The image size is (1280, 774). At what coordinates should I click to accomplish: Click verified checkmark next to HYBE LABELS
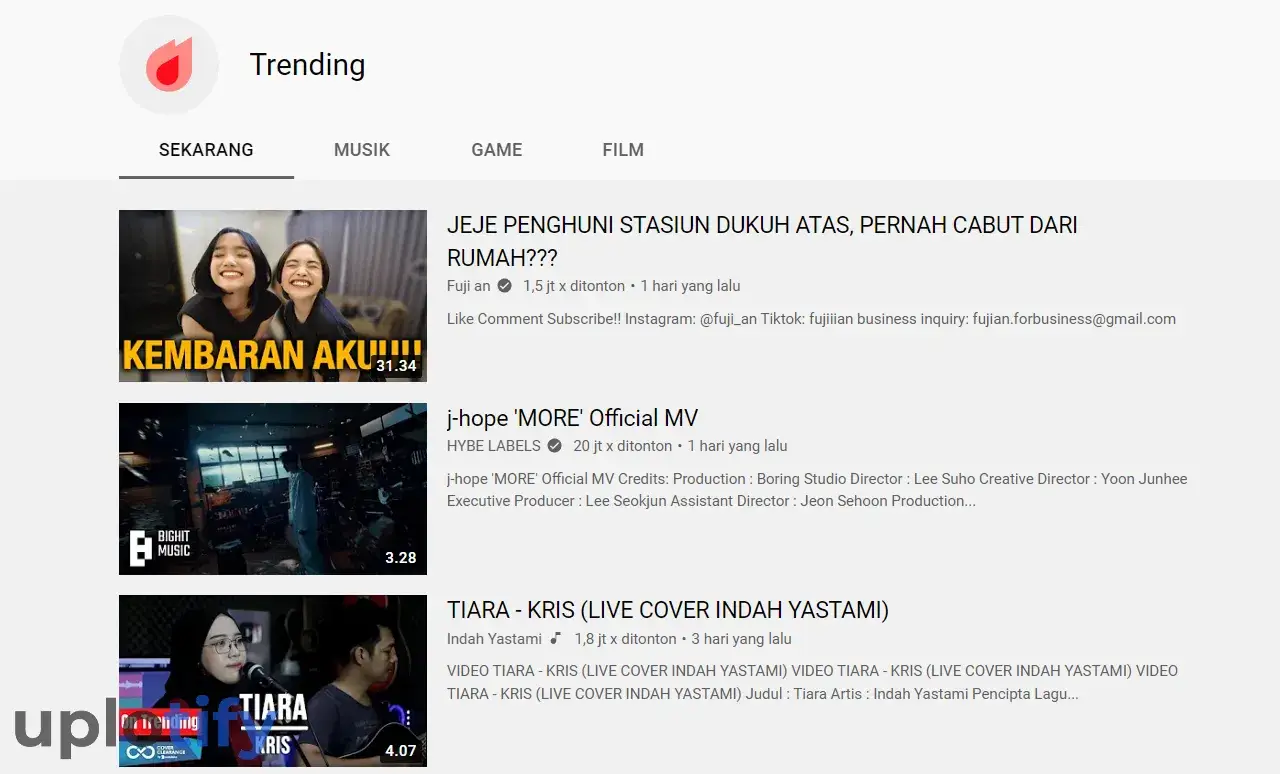coord(554,446)
